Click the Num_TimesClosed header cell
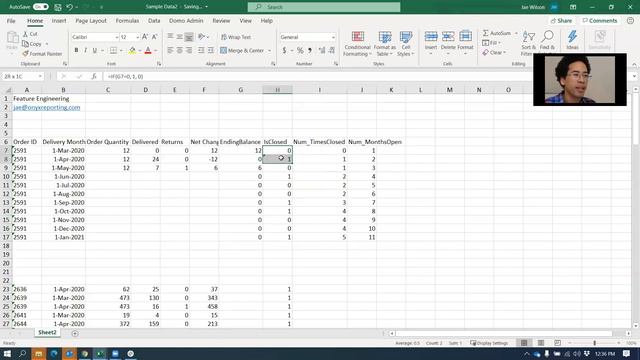Screen dimensions: 640x360 (x=319, y=142)
